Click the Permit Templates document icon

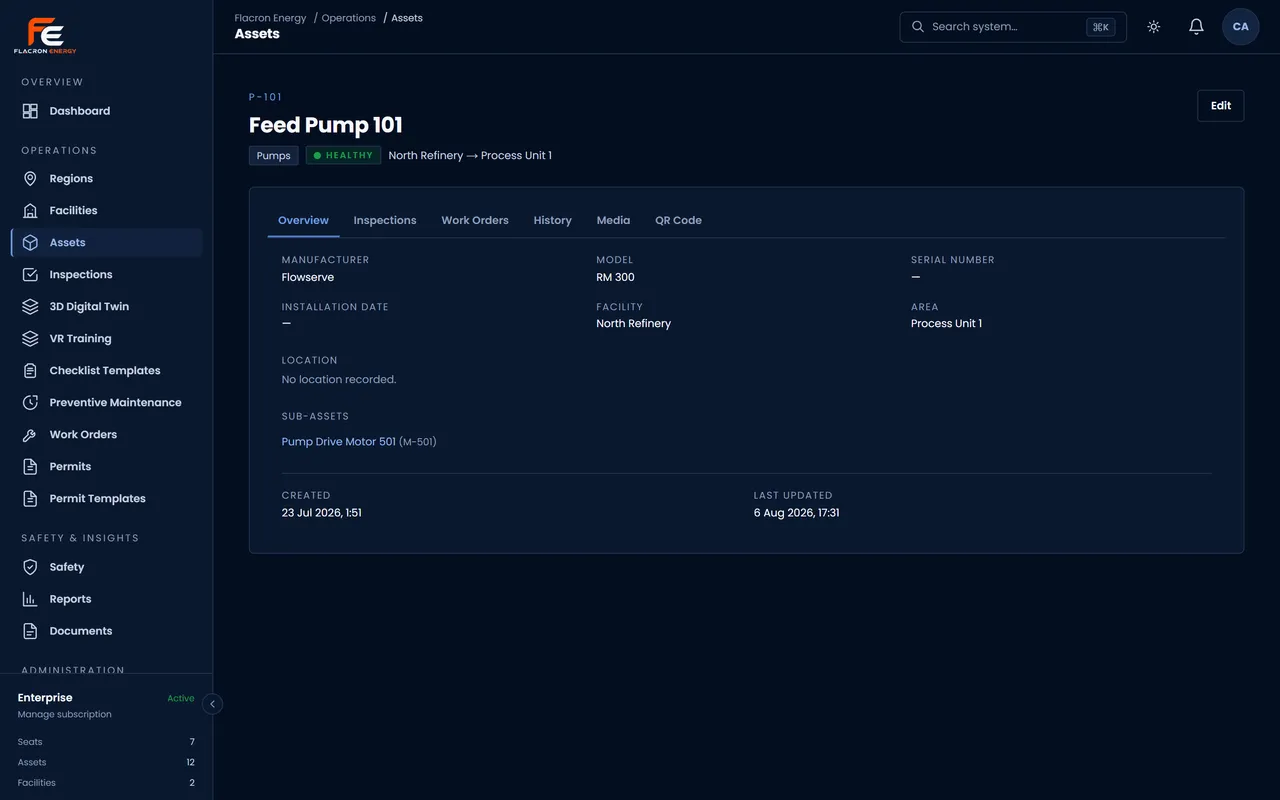(30, 499)
